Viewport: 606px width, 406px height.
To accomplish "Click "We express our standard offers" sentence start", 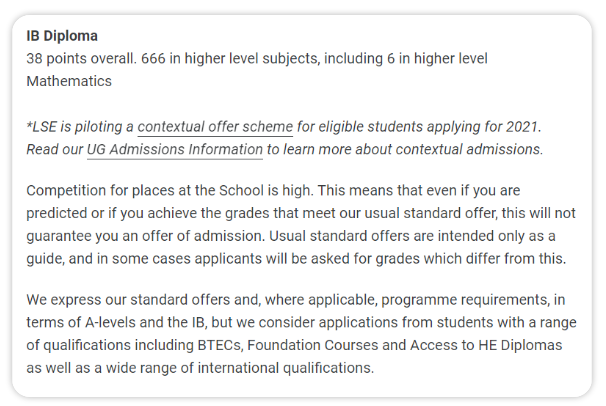I will pos(128,300).
